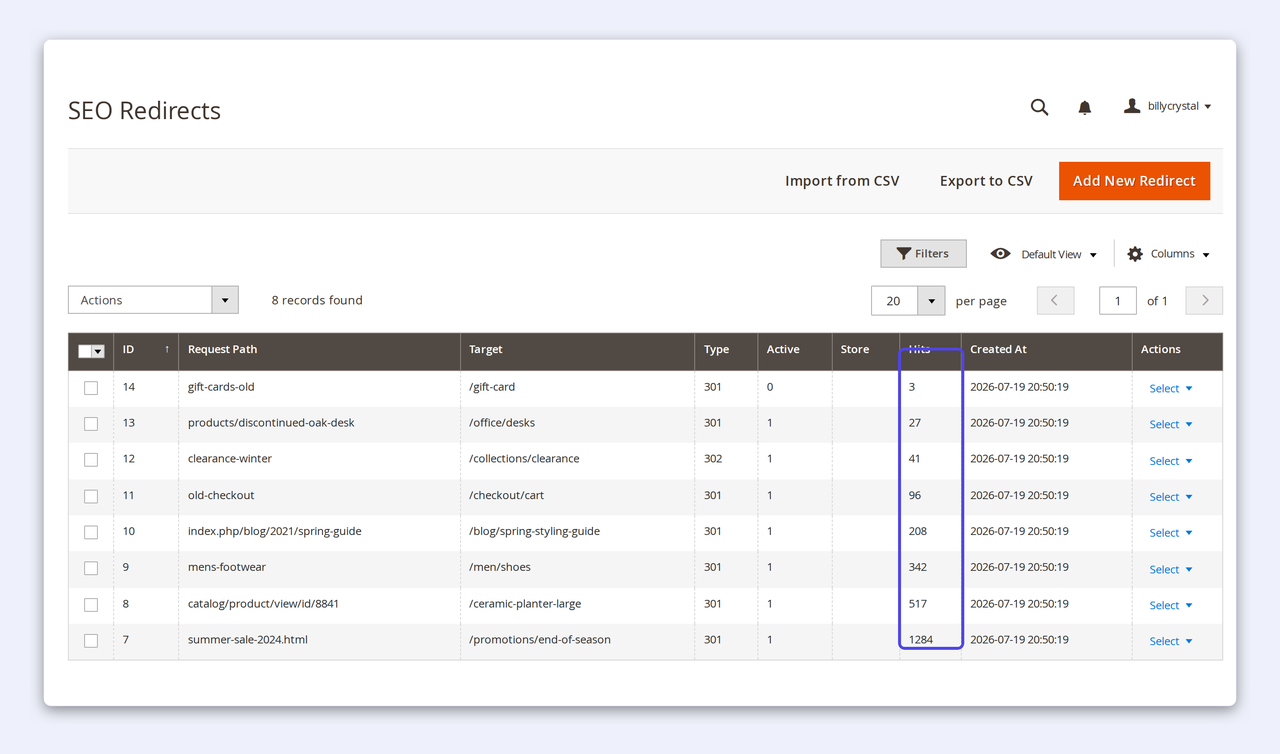The width and height of the screenshot is (1280, 754).
Task: Check the row for summer-sale-2024.html
Action: click(x=91, y=641)
